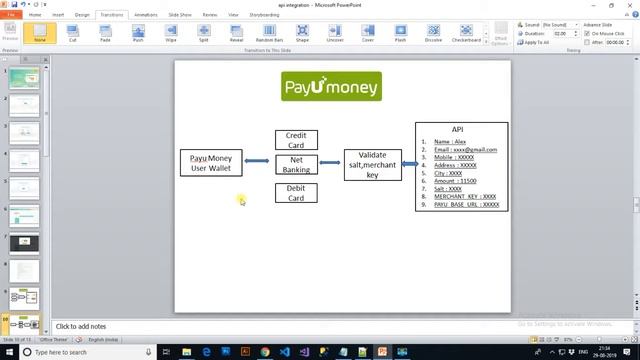The image size is (640, 360).
Task: Click the Office Theme status bar label
Action: coord(53,340)
